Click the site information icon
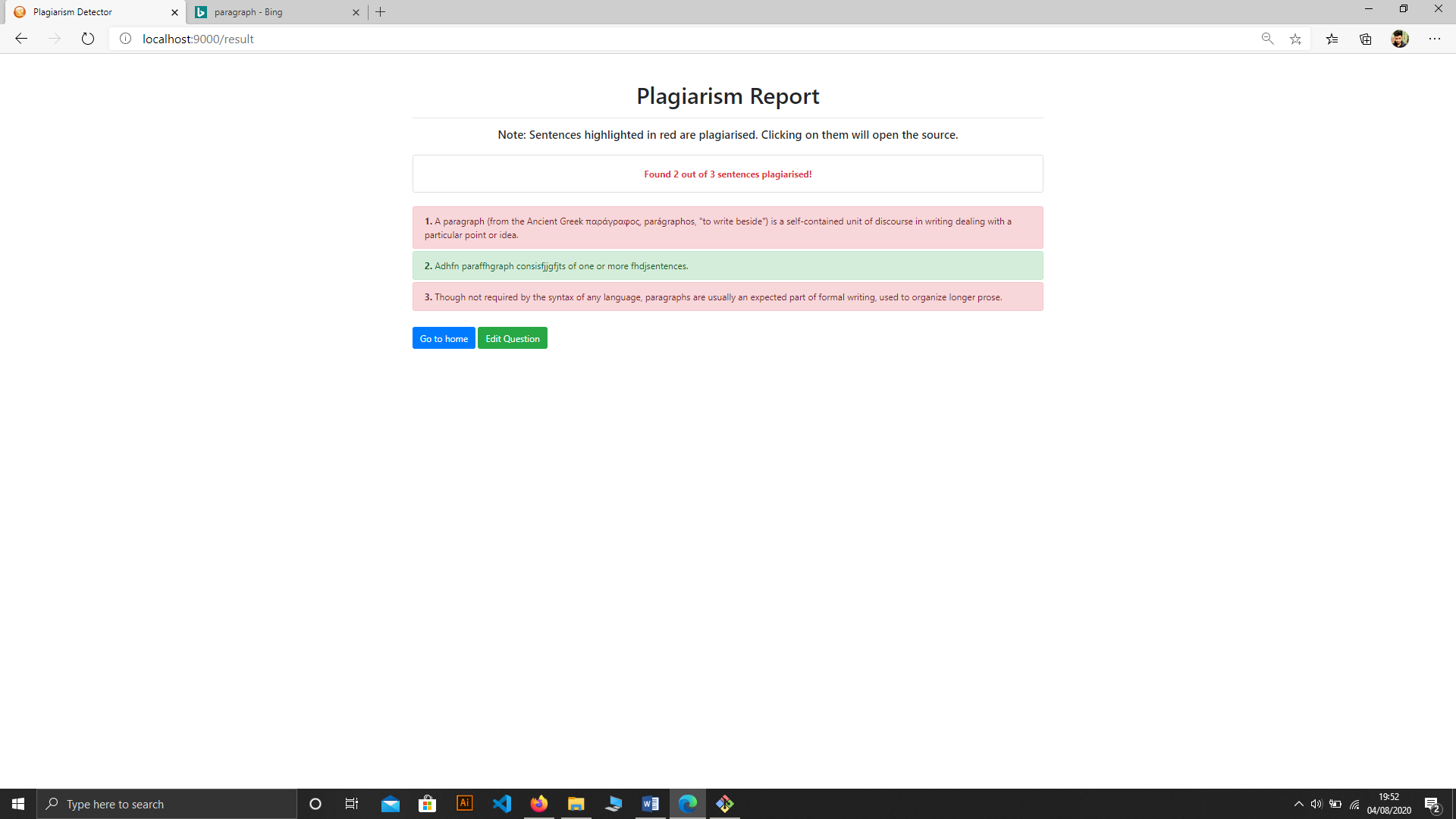The image size is (1456, 819). click(126, 39)
